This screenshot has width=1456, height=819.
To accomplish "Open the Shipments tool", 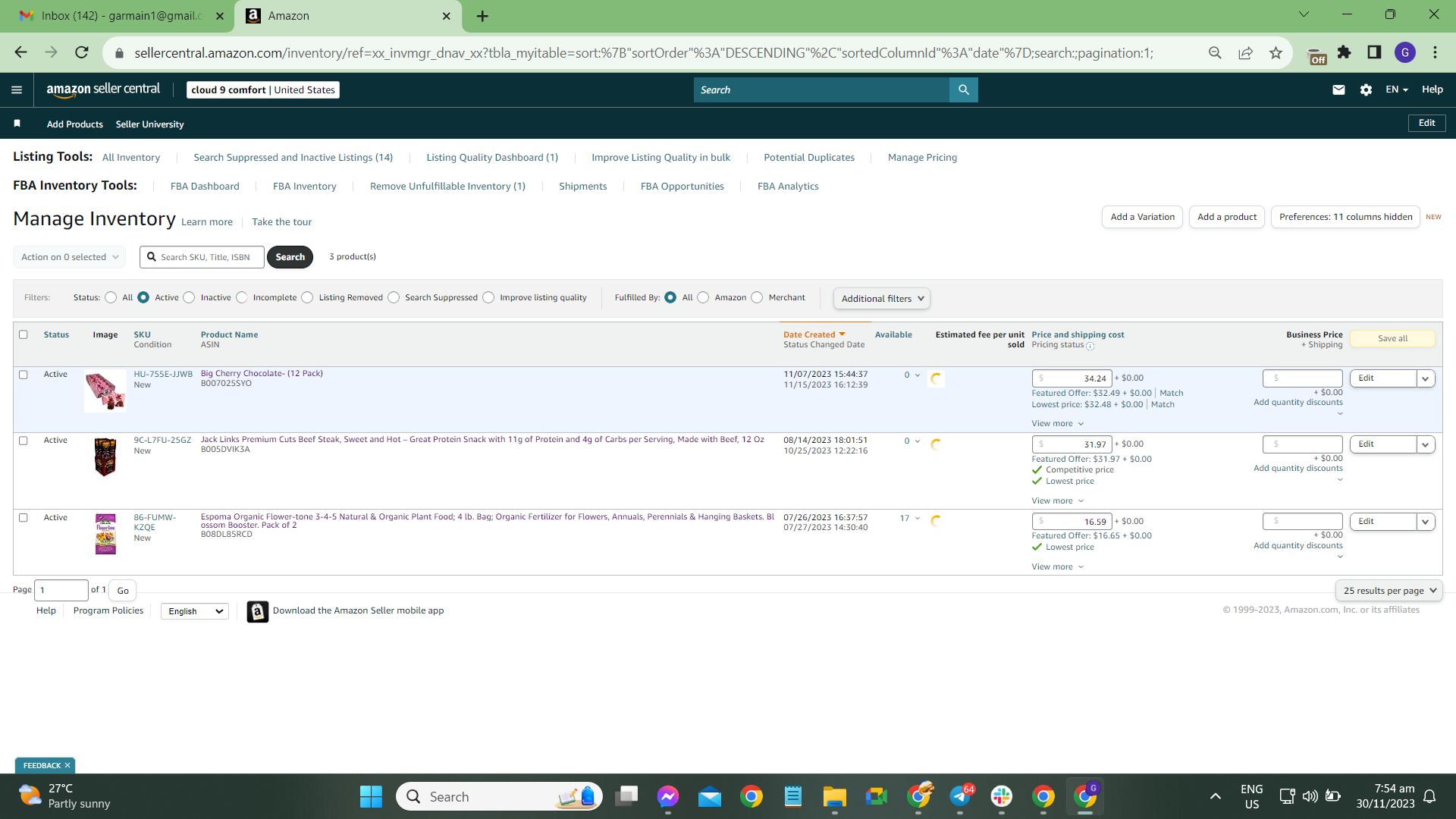I will coord(582,187).
